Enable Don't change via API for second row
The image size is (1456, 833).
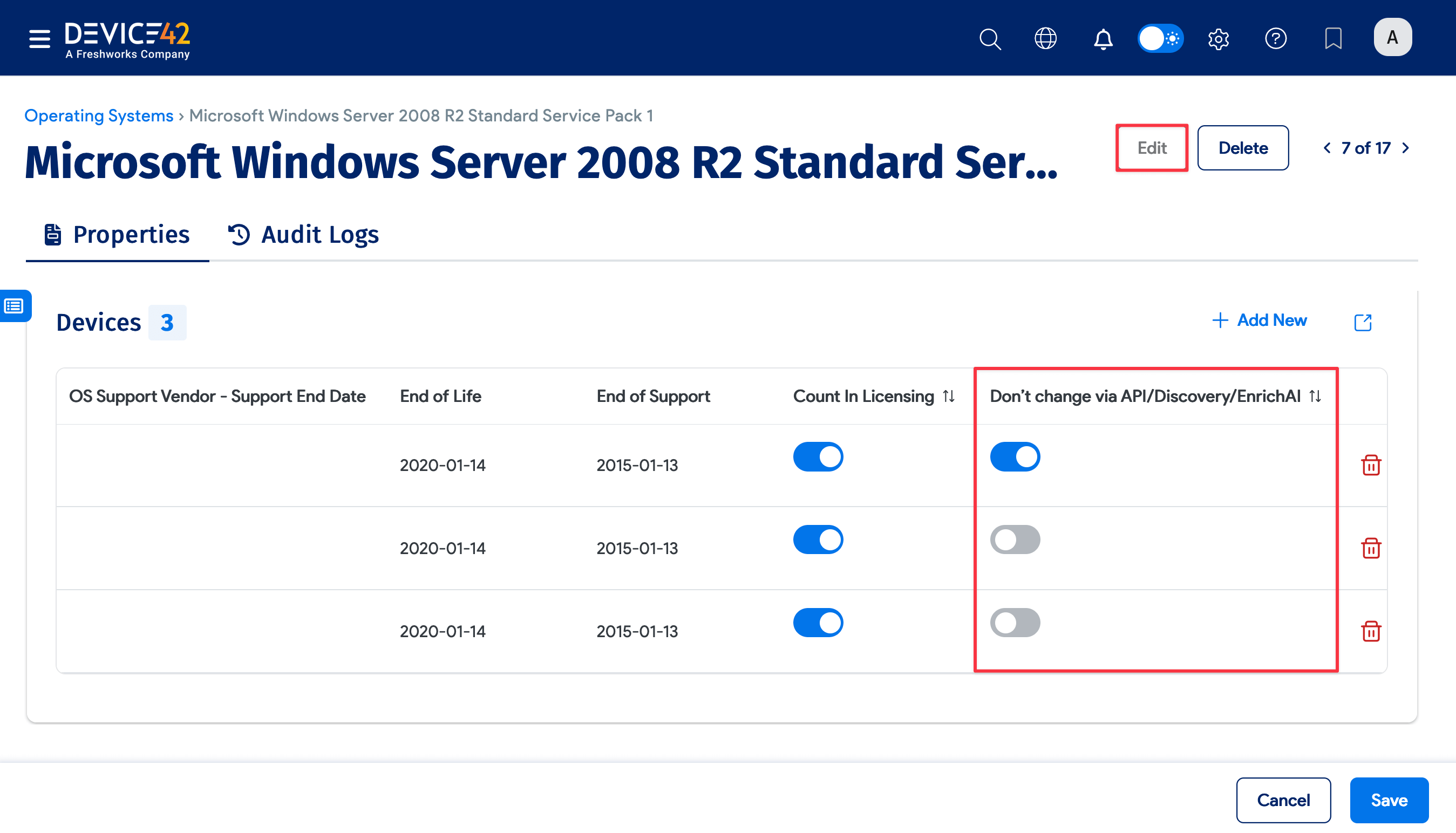tap(1015, 540)
